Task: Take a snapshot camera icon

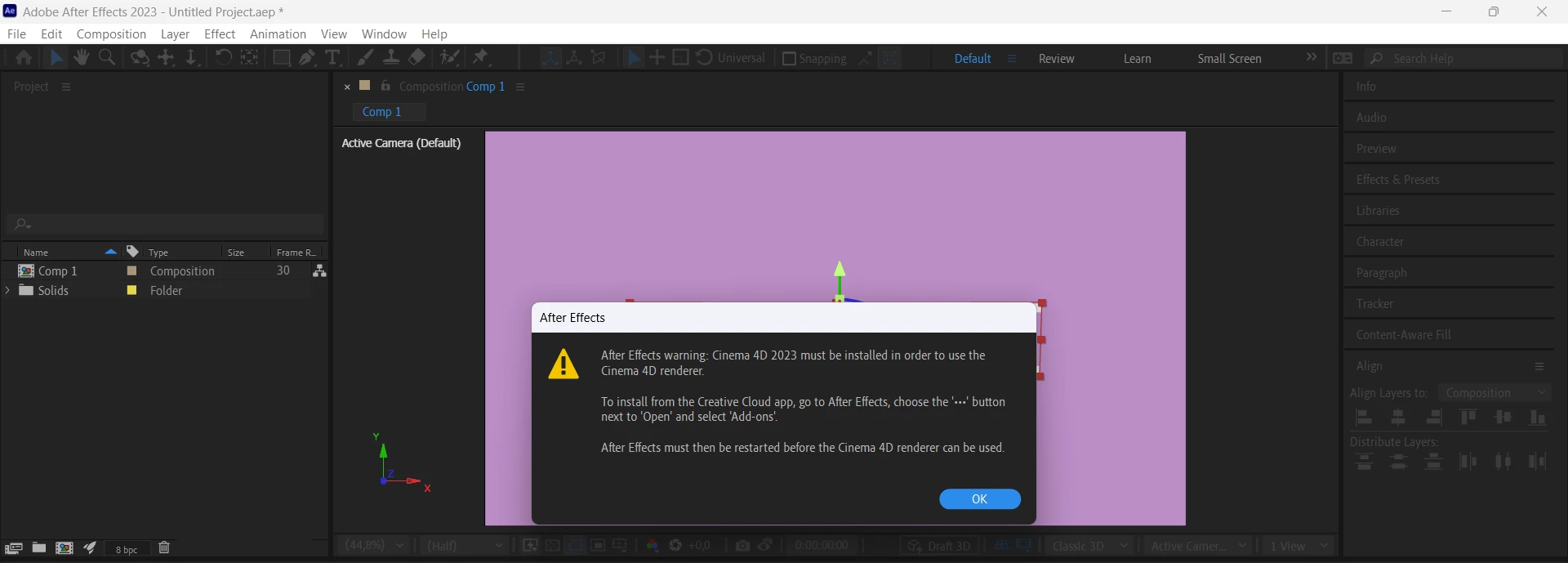Action: point(742,545)
